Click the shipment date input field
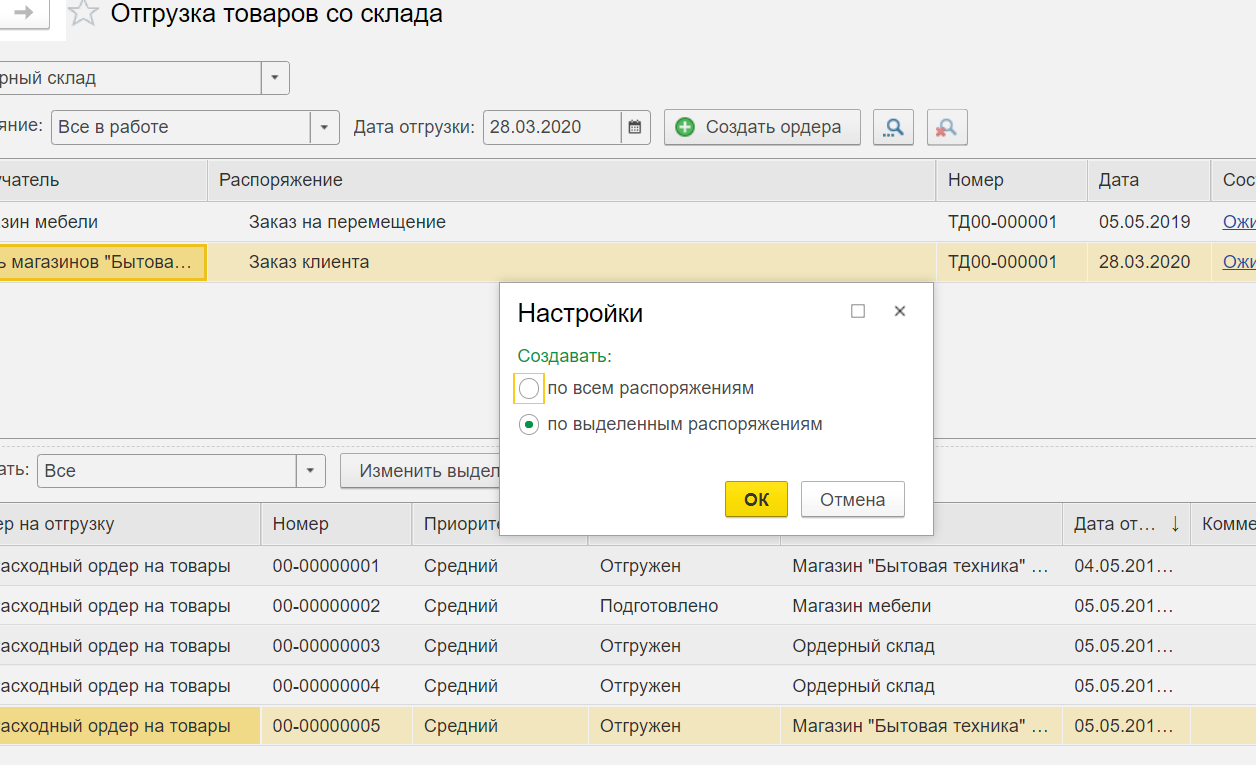Viewport: 1256px width, 765px height. [551, 127]
